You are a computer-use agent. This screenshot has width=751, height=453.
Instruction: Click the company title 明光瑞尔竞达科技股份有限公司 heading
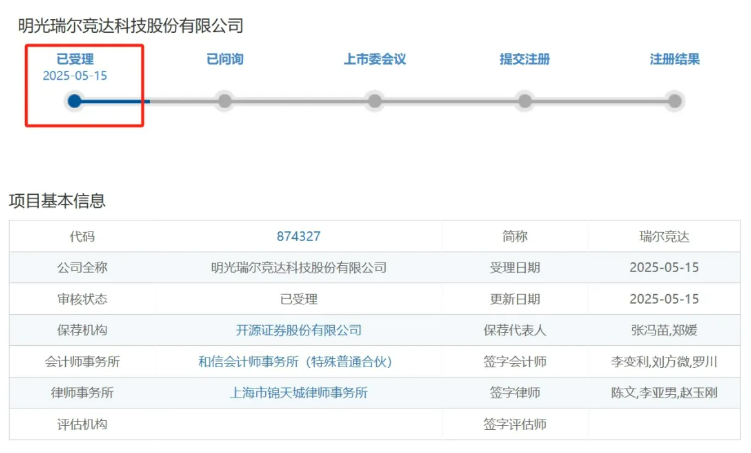coord(131,26)
